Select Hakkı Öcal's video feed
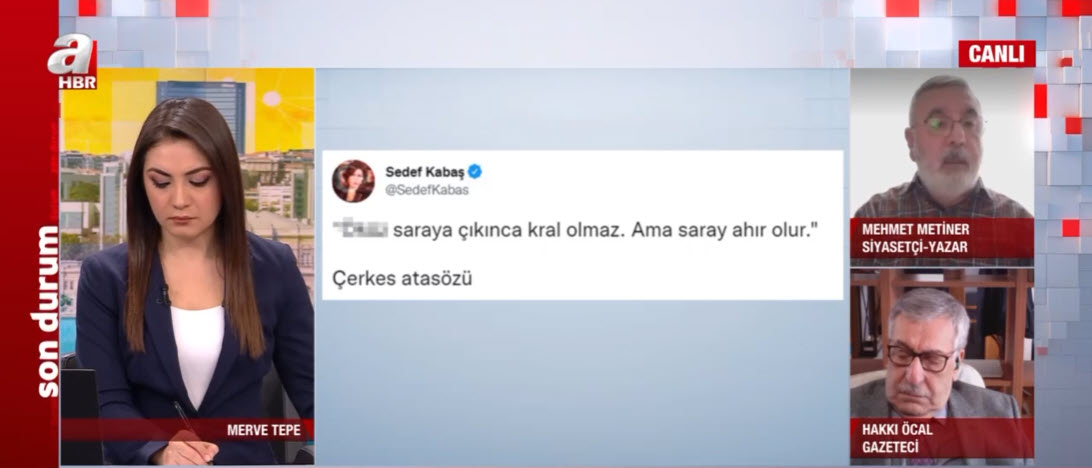The height and width of the screenshot is (468, 1092). point(942,366)
